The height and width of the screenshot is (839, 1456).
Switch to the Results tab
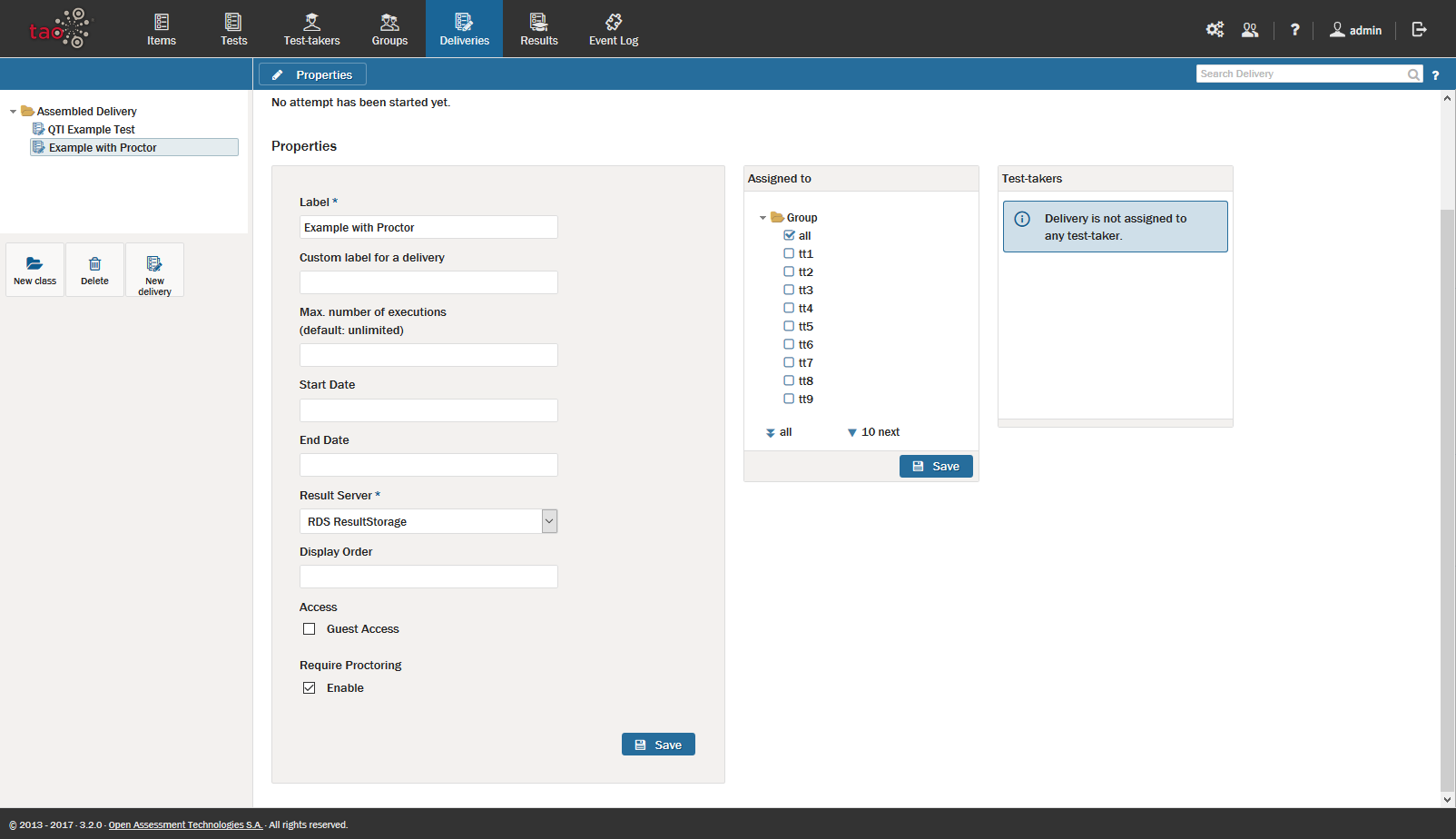tap(538, 29)
